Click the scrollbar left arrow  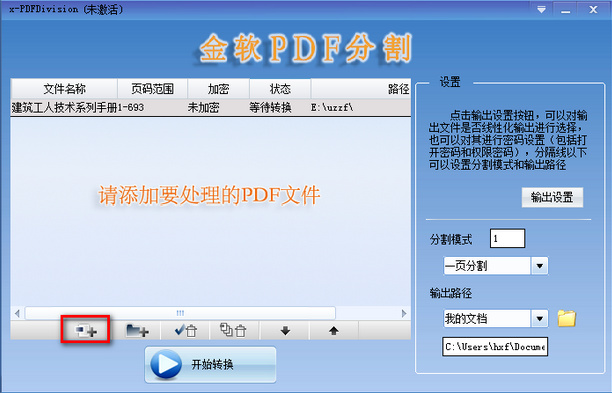(17, 313)
